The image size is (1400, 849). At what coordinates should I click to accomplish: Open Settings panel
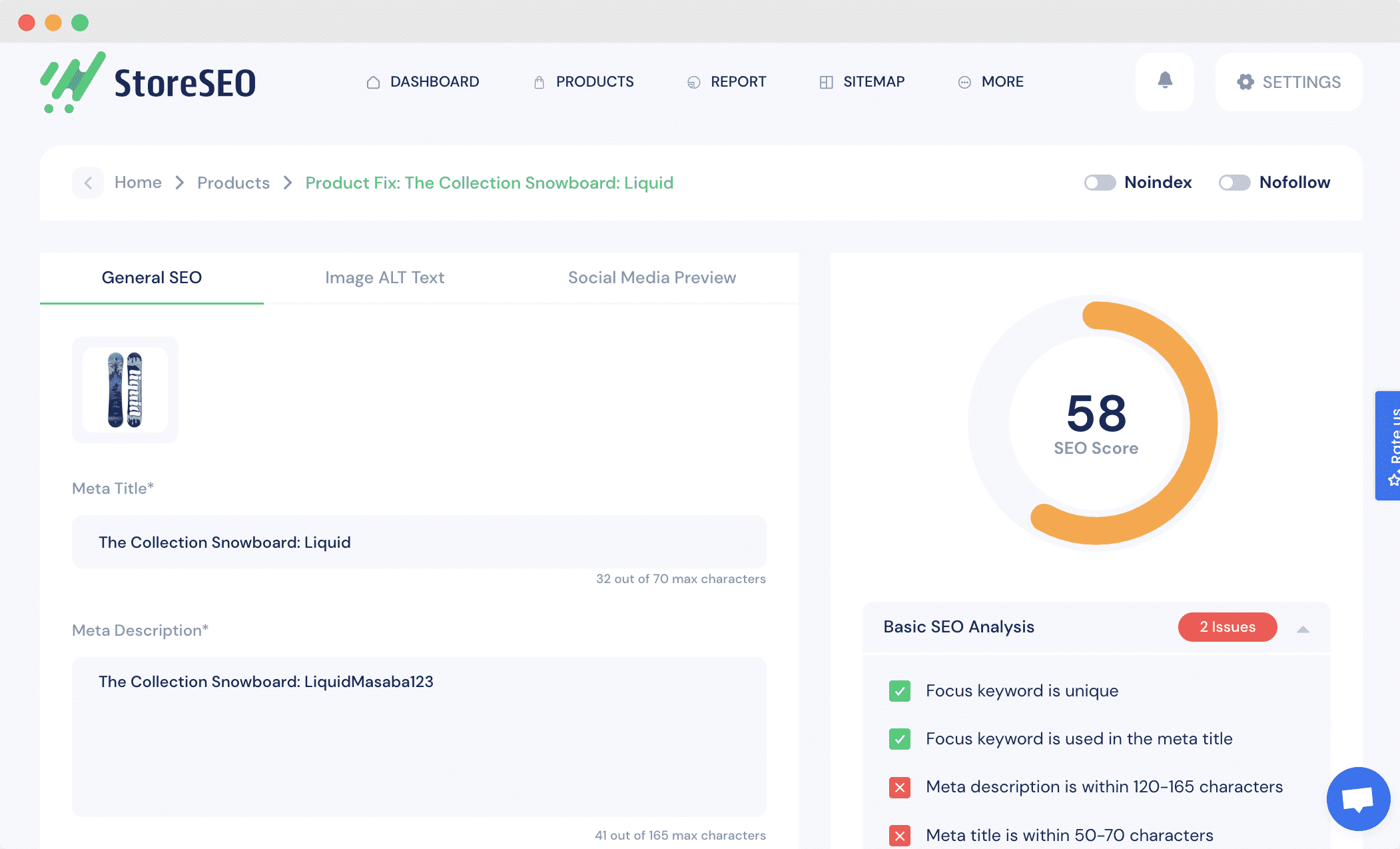tap(1289, 82)
